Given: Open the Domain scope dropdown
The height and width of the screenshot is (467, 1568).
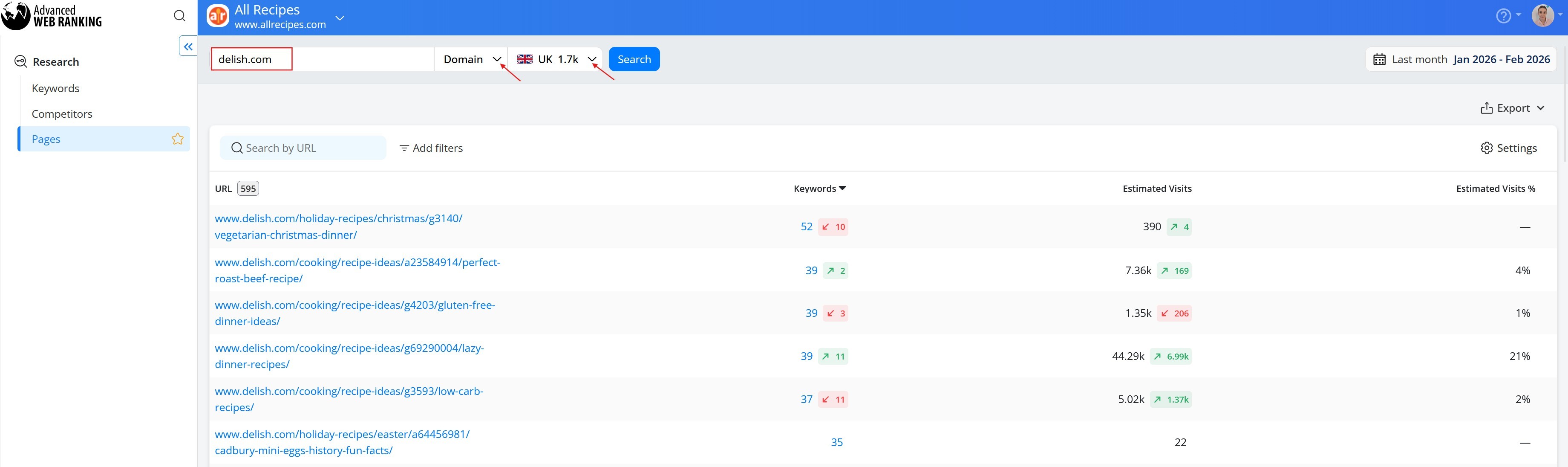Looking at the screenshot, I should (x=471, y=59).
